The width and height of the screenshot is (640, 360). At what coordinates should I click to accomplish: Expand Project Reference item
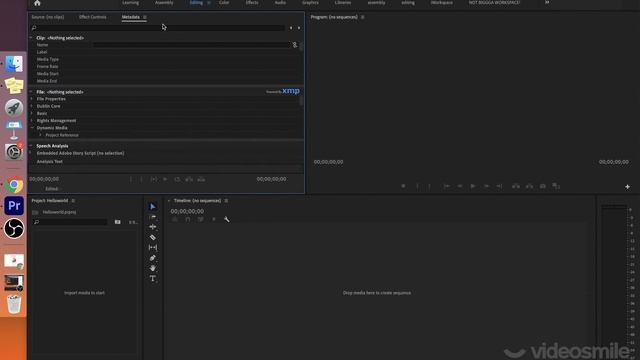coord(40,135)
